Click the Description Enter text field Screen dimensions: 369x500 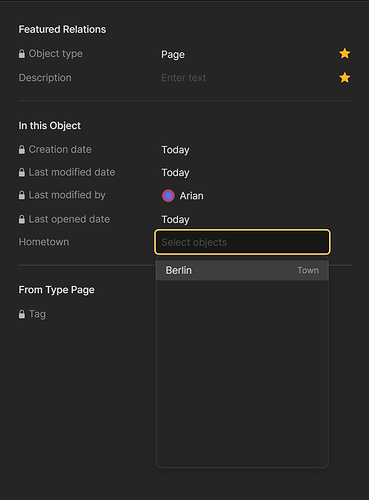[x=184, y=78]
